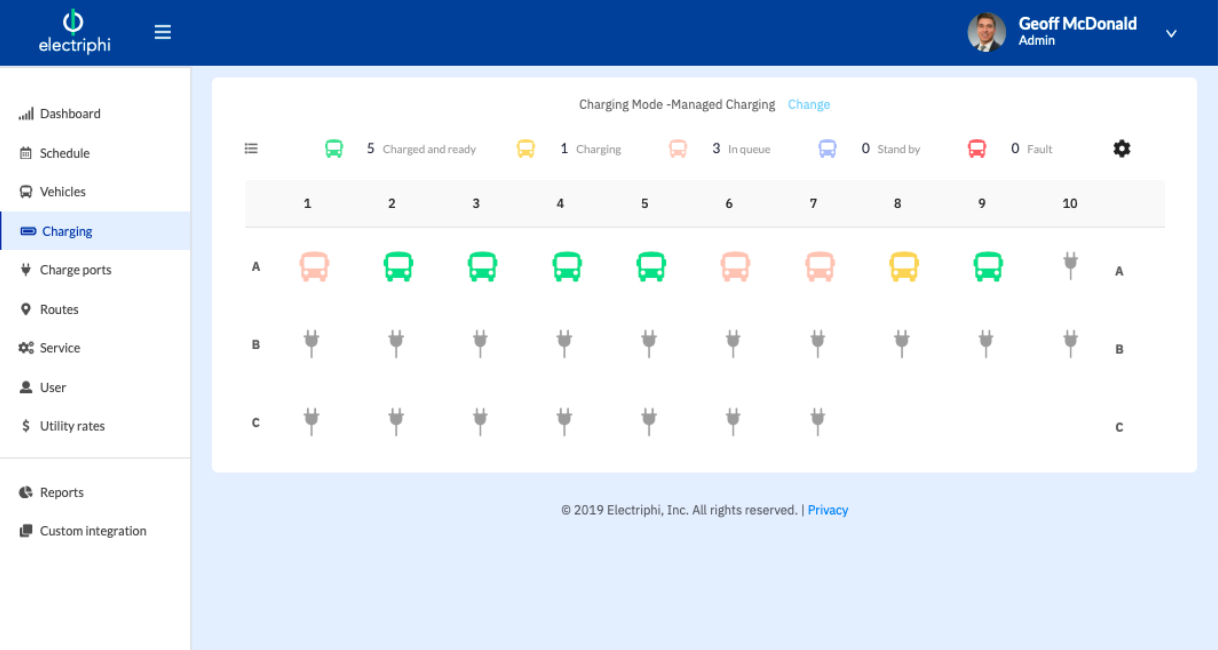Expand the user account dropdown arrow
This screenshot has width=1218, height=650.
[1171, 33]
